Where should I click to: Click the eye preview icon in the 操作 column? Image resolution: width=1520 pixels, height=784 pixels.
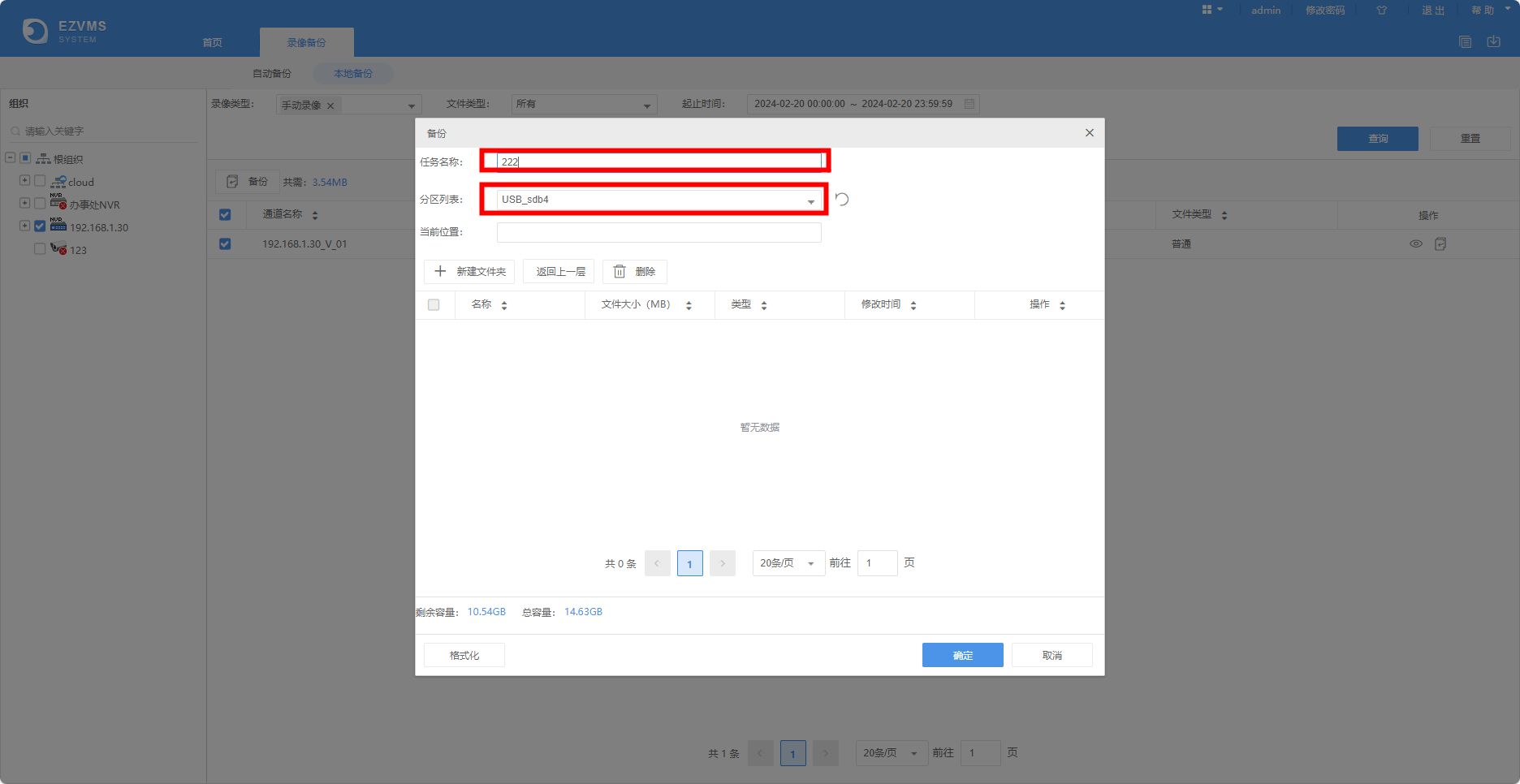[x=1416, y=243]
